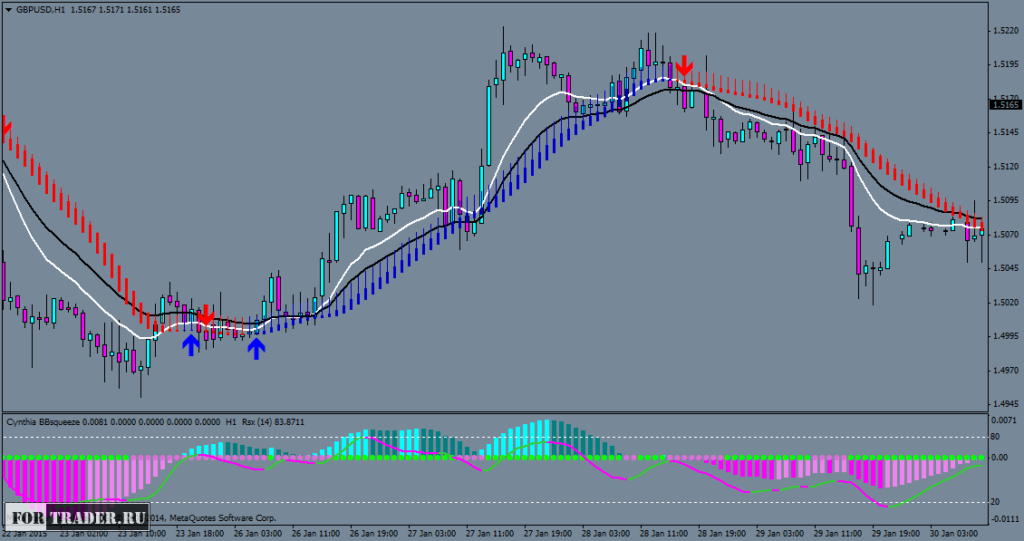Click the red sell arrow near 28 Jan 11:00
This screenshot has width=1024, height=541.
click(x=684, y=66)
